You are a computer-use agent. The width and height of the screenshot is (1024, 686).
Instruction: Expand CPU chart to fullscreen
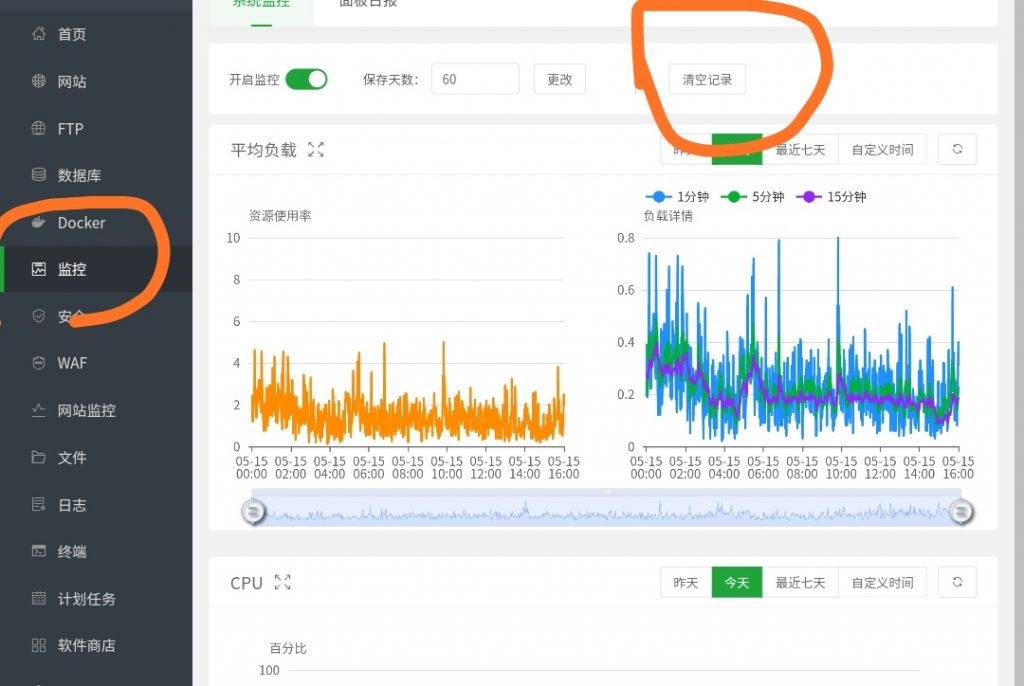pyautogui.click(x=282, y=582)
